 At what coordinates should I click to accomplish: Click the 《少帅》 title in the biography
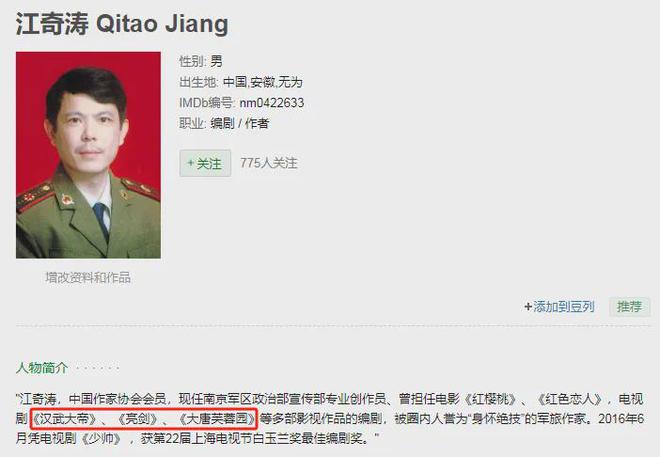[x=101, y=438]
